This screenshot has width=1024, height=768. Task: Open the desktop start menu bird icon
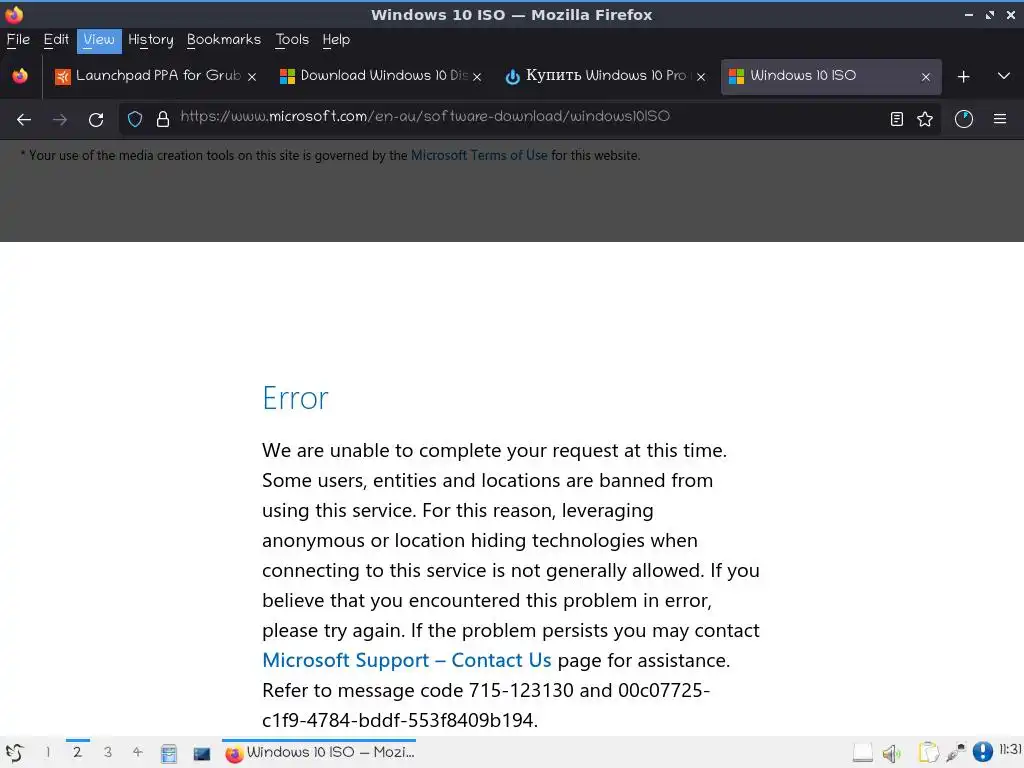15,752
